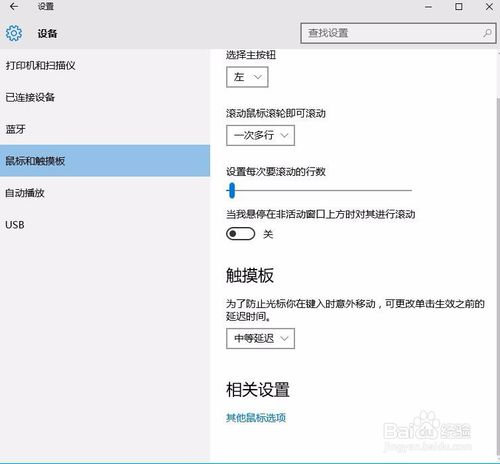The width and height of the screenshot is (500, 464).
Task: Click the back arrow in the title bar
Action: tap(14, 6)
